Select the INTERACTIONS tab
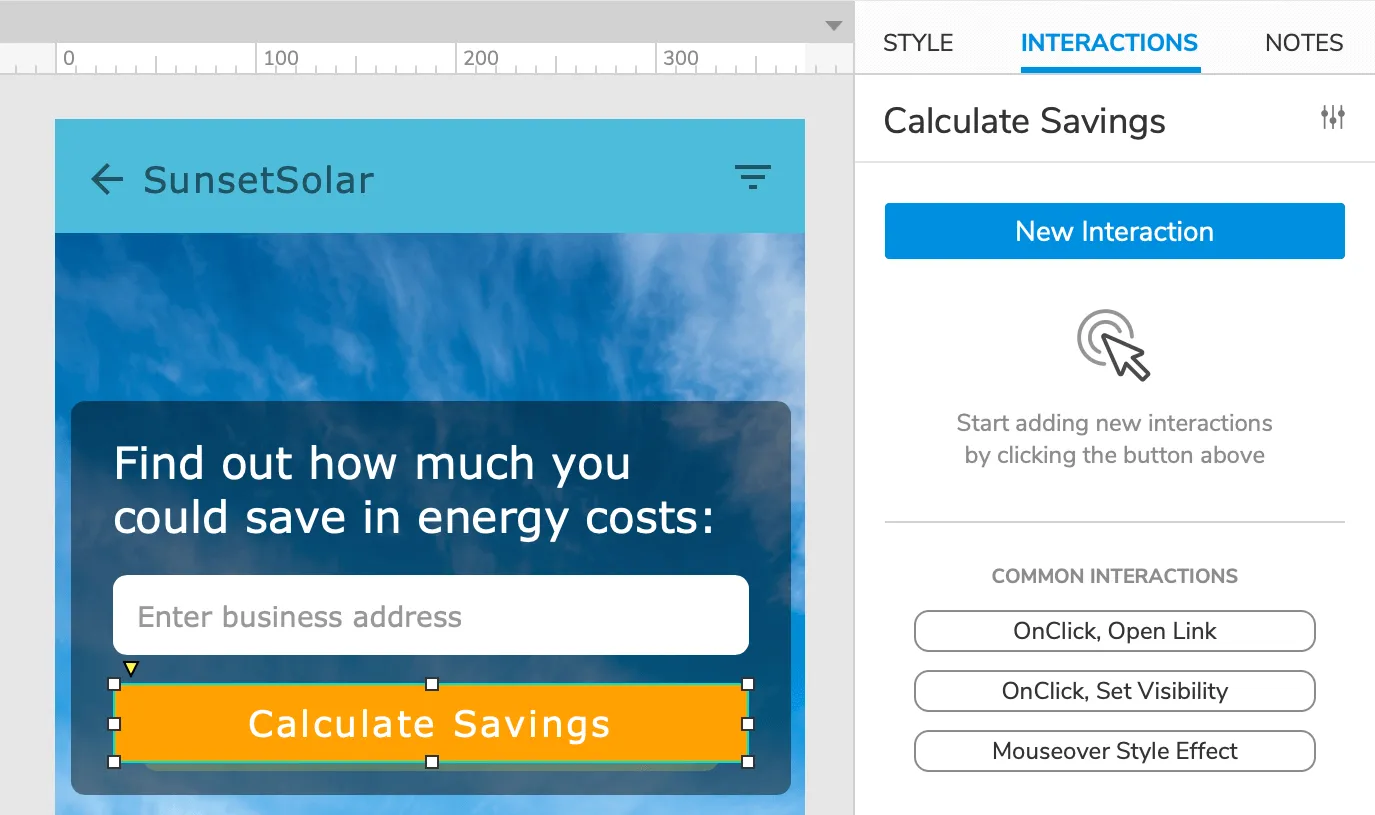The width and height of the screenshot is (1375, 815). [x=1109, y=43]
